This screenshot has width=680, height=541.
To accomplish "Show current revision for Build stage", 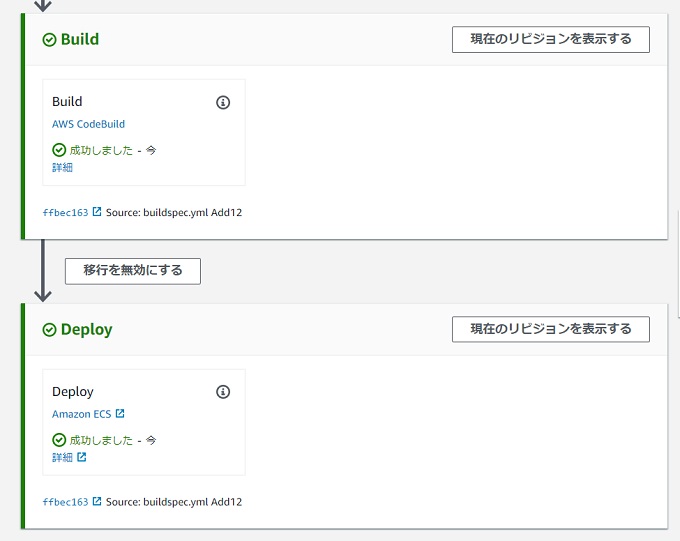I will click(x=551, y=39).
